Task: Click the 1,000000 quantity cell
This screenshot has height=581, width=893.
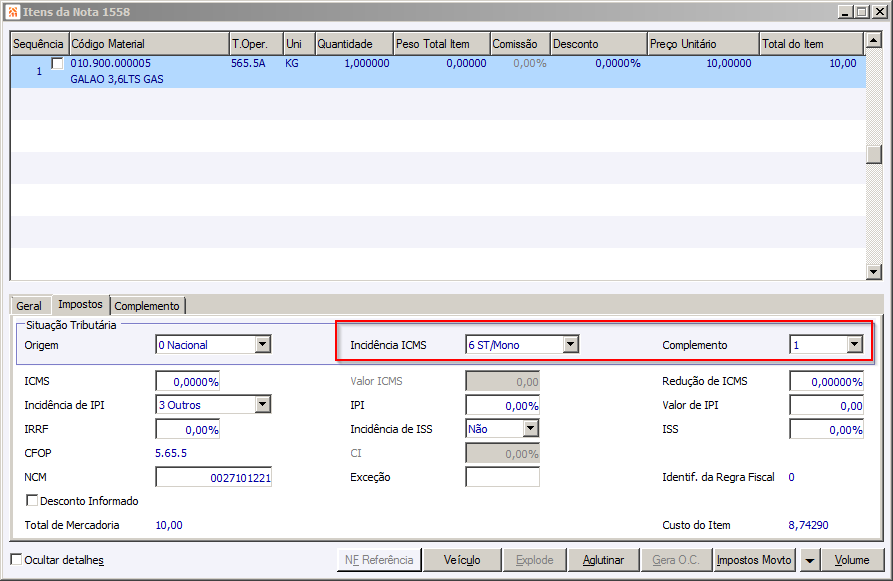Action: [367, 63]
